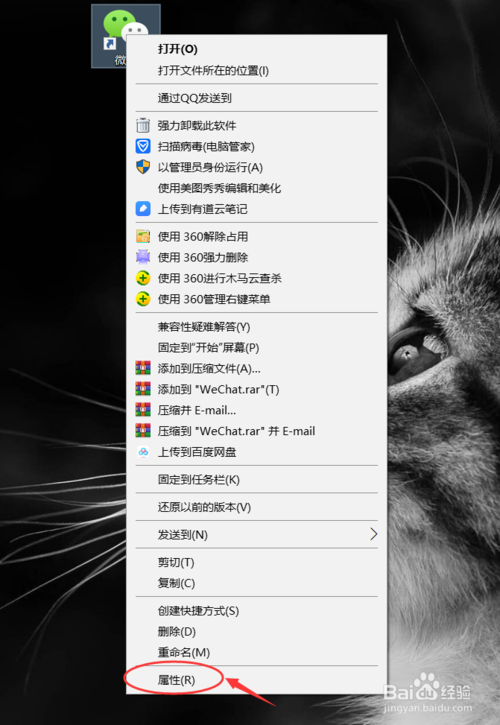This screenshot has width=500, height=725.
Task: Select 固定到任务栏(K)
Action: click(256, 479)
